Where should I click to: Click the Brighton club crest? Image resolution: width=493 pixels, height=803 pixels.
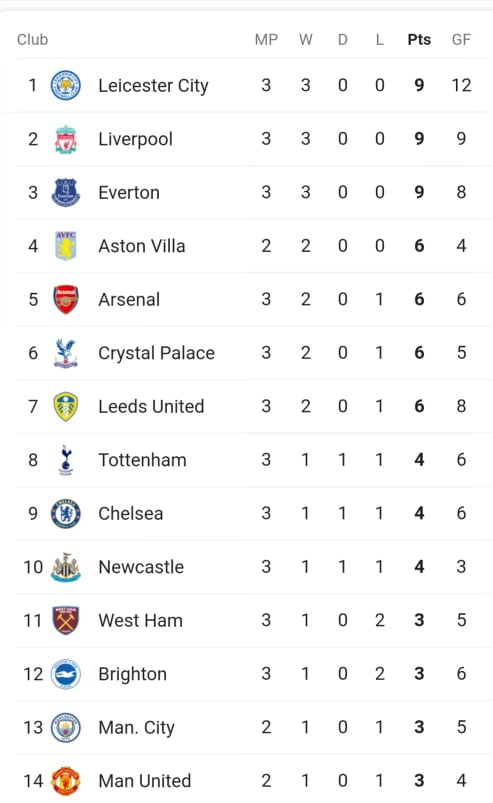(x=66, y=674)
